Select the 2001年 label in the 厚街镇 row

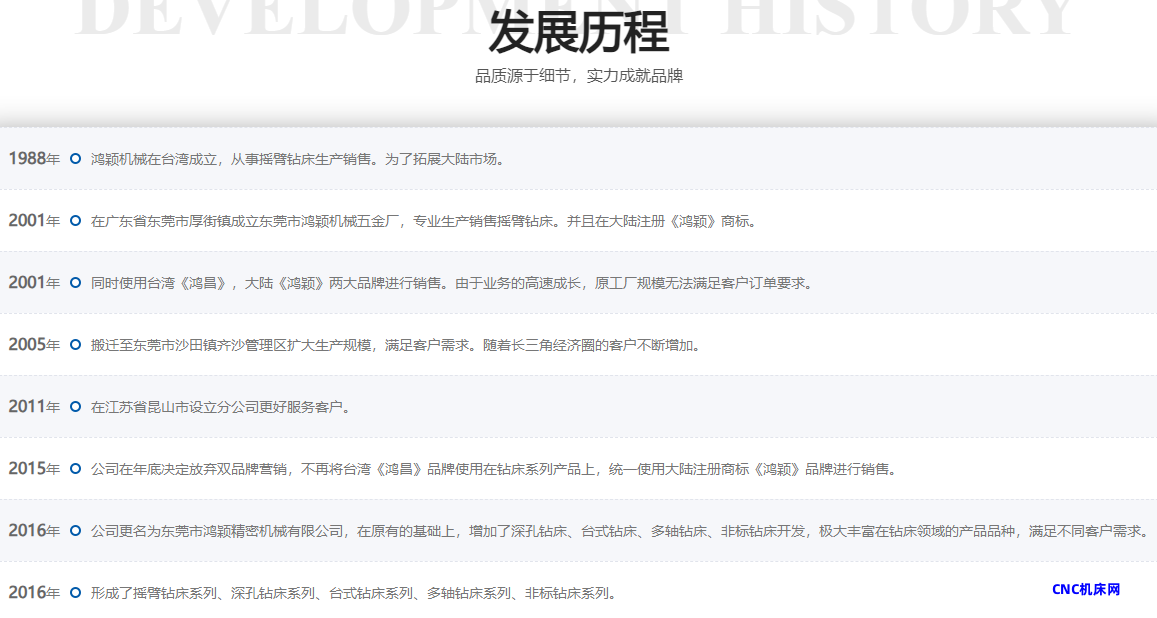pyautogui.click(x=34, y=221)
